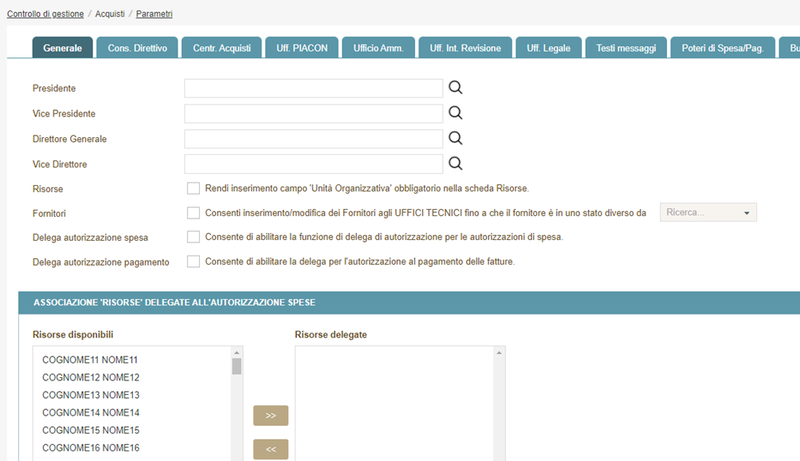Open the Poteri di Spesa/Pag. tab
Image resolution: width=800 pixels, height=461 pixels.
click(722, 48)
